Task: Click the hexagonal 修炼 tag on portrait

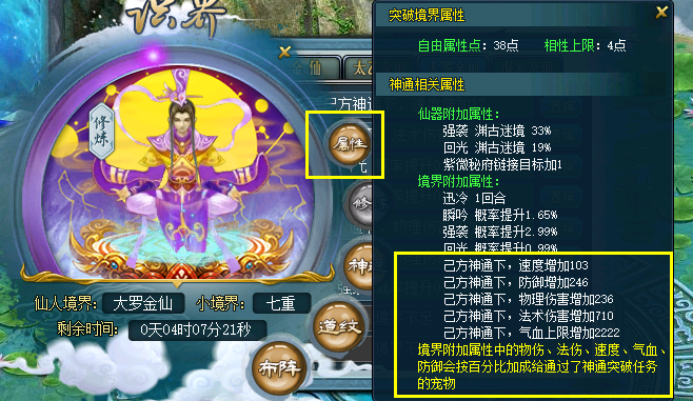Action: [101, 131]
